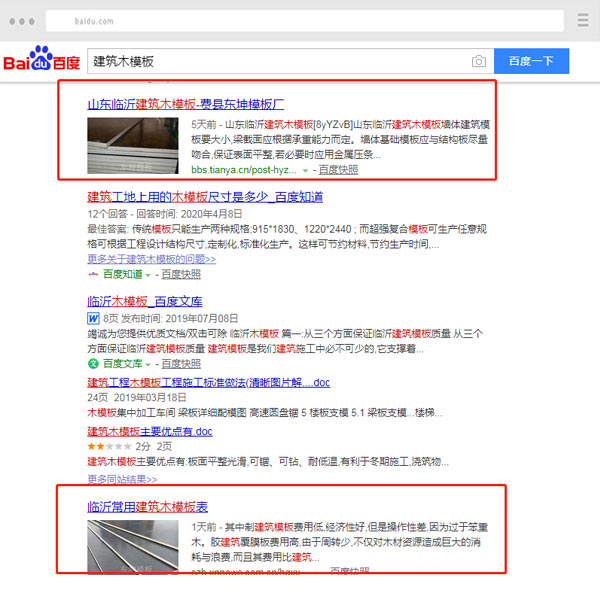Viewport: 600px width, 600px height.
Task: Open 建筑木模板主要优点有.doc link
Action: (150, 431)
